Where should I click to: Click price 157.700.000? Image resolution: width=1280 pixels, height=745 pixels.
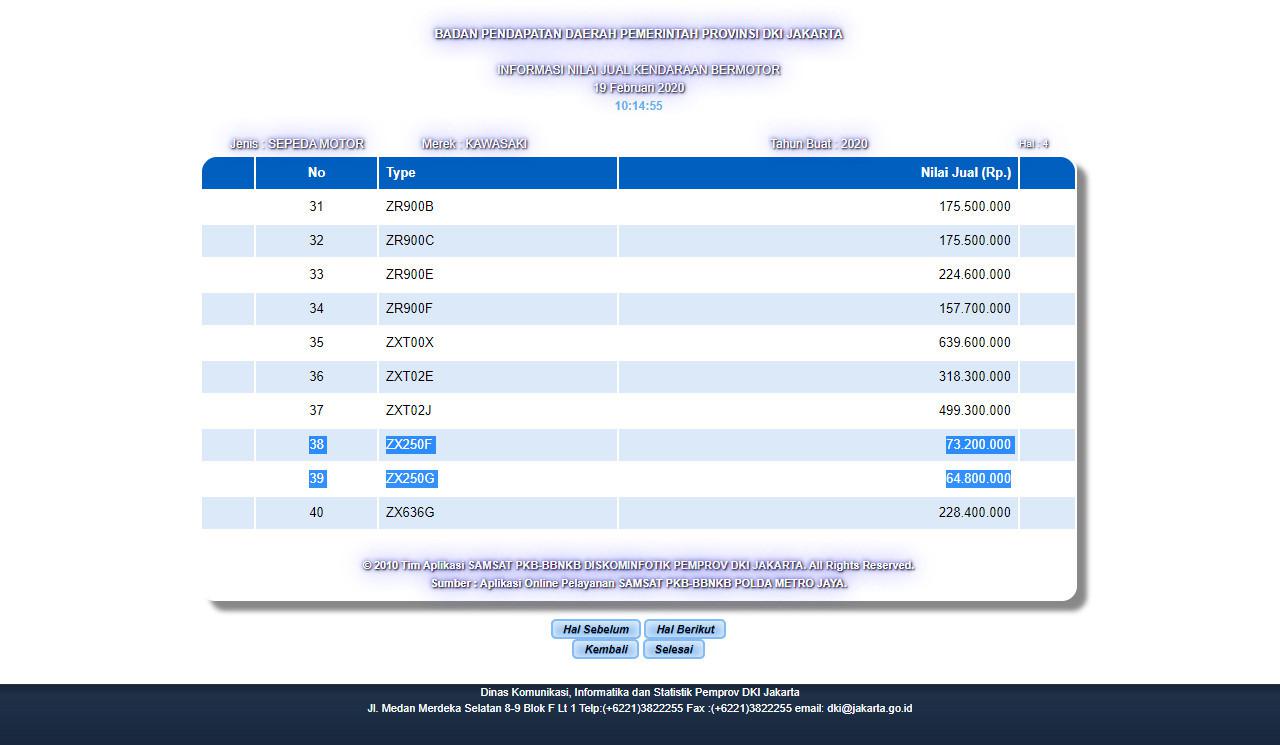pyautogui.click(x=975, y=309)
